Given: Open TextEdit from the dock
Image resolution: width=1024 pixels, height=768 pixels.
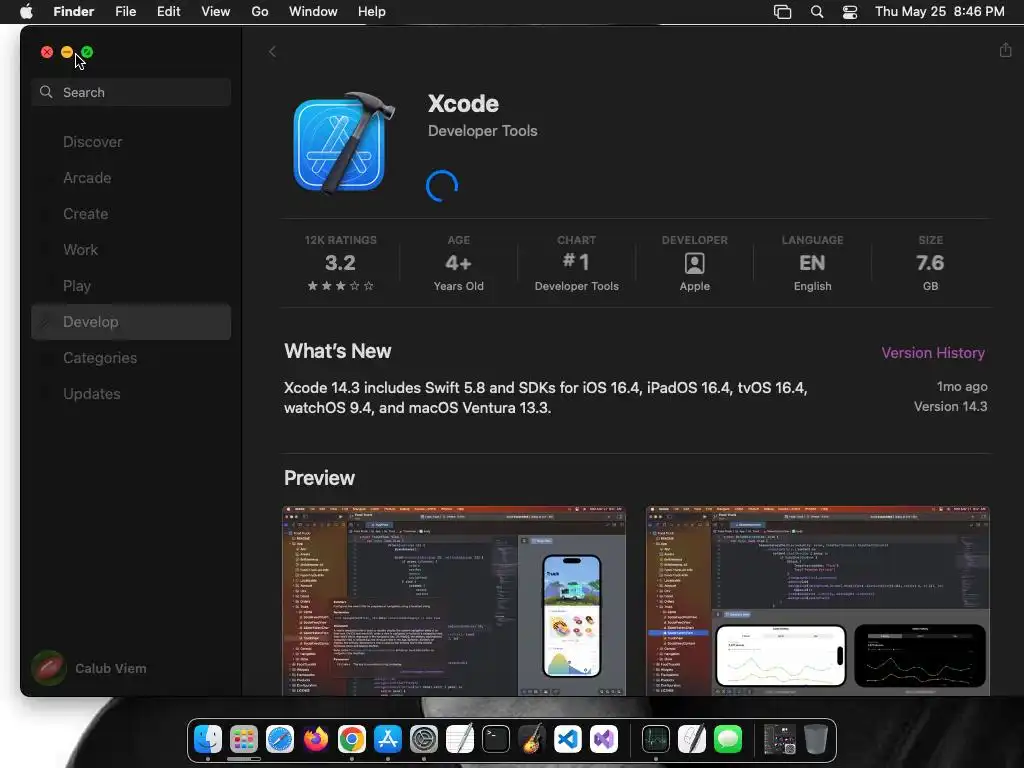Looking at the screenshot, I should pyautogui.click(x=460, y=739).
